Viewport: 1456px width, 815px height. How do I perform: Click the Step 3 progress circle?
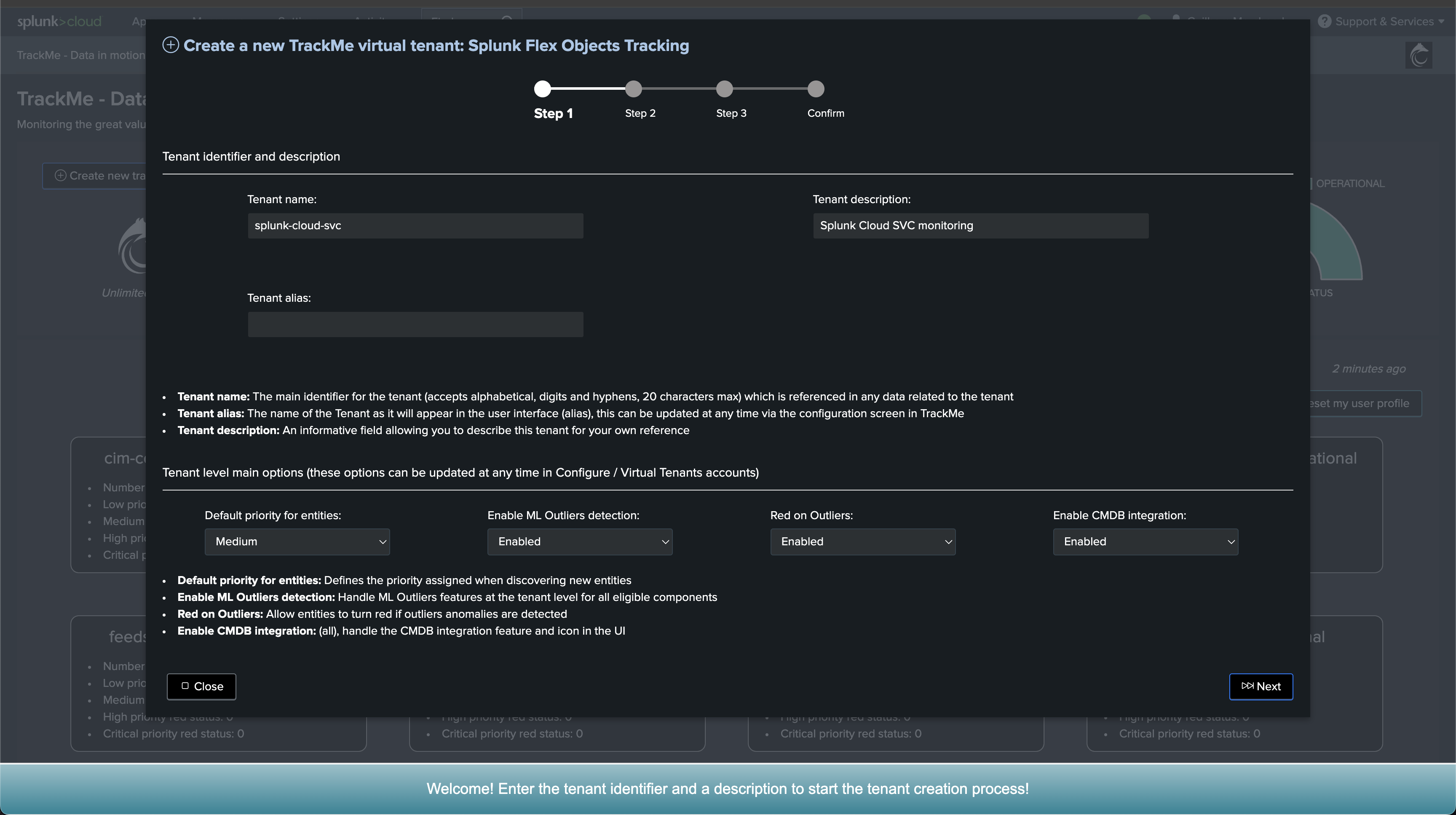pos(724,89)
